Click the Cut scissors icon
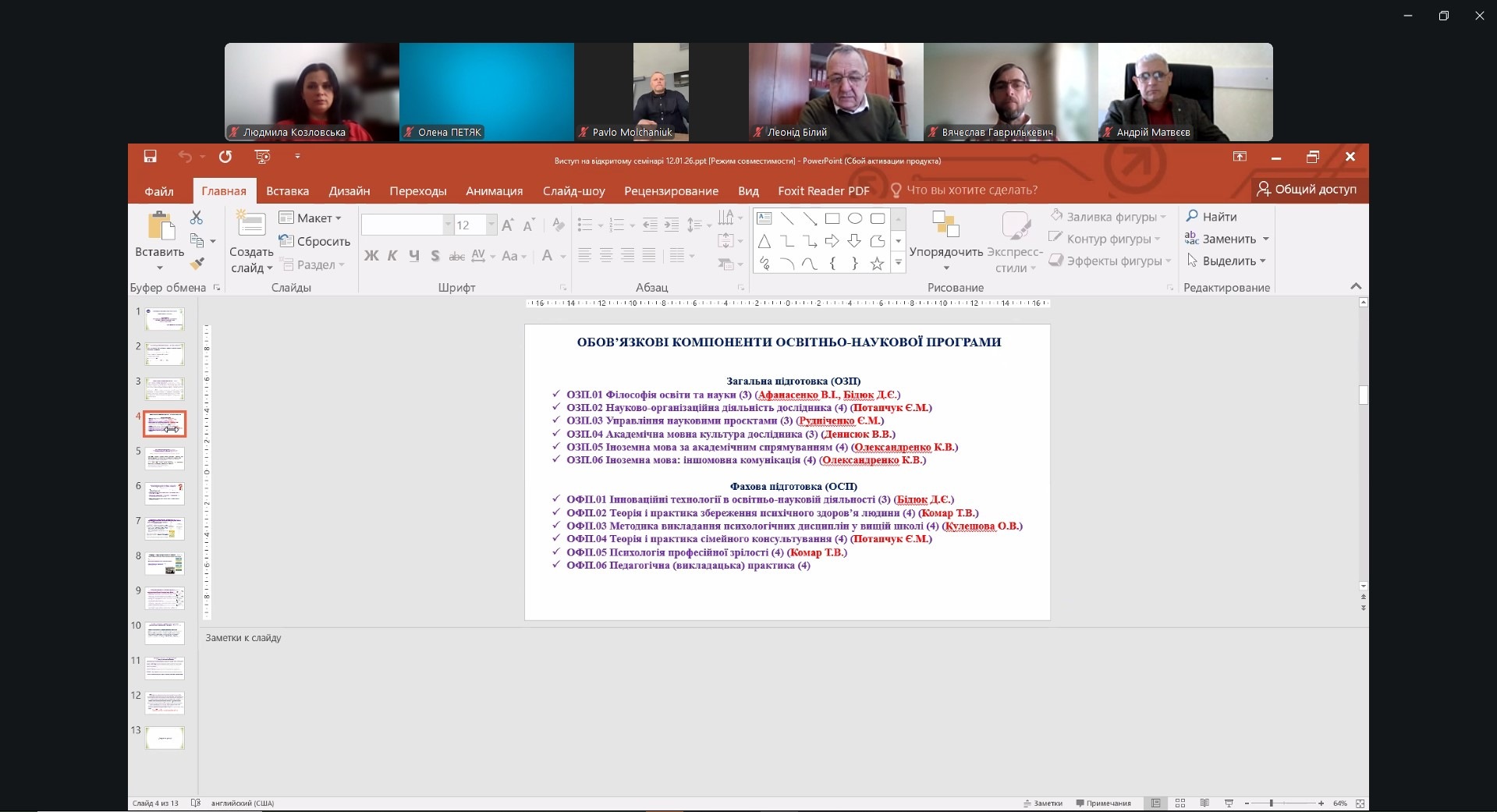1497x812 pixels. (x=197, y=218)
